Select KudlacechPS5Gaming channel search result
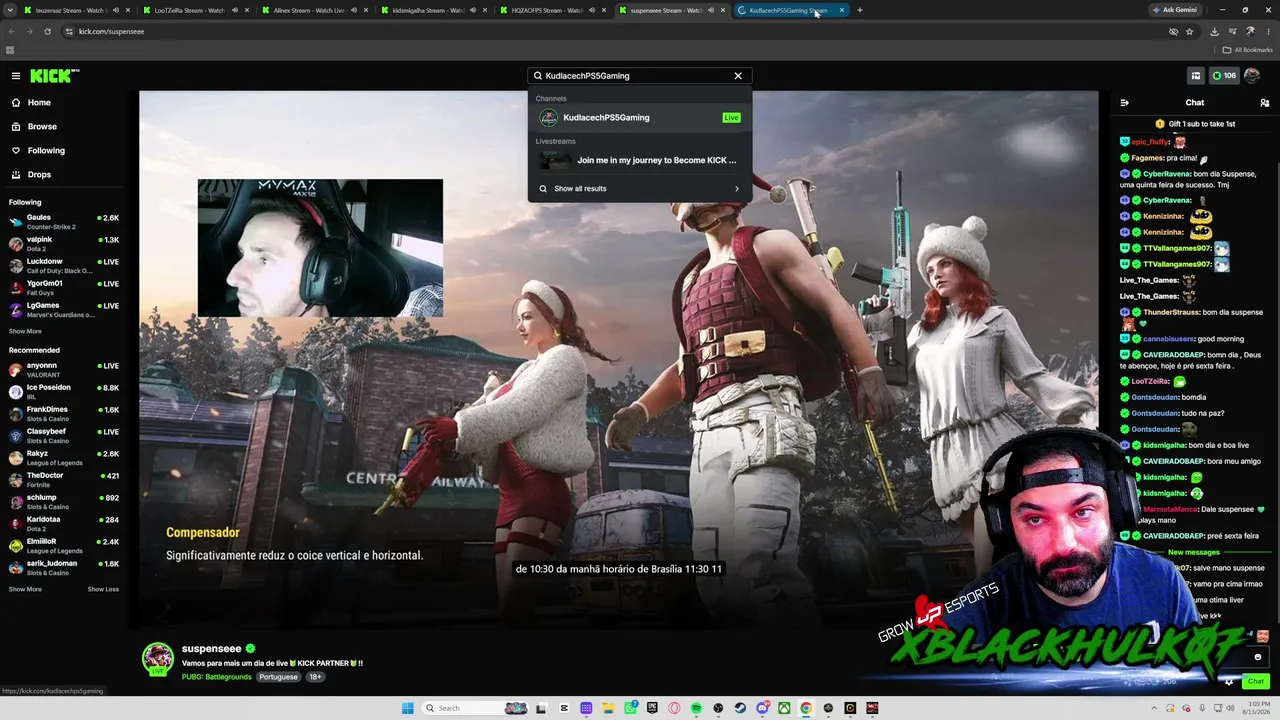The height and width of the screenshot is (720, 1280). tap(640, 118)
